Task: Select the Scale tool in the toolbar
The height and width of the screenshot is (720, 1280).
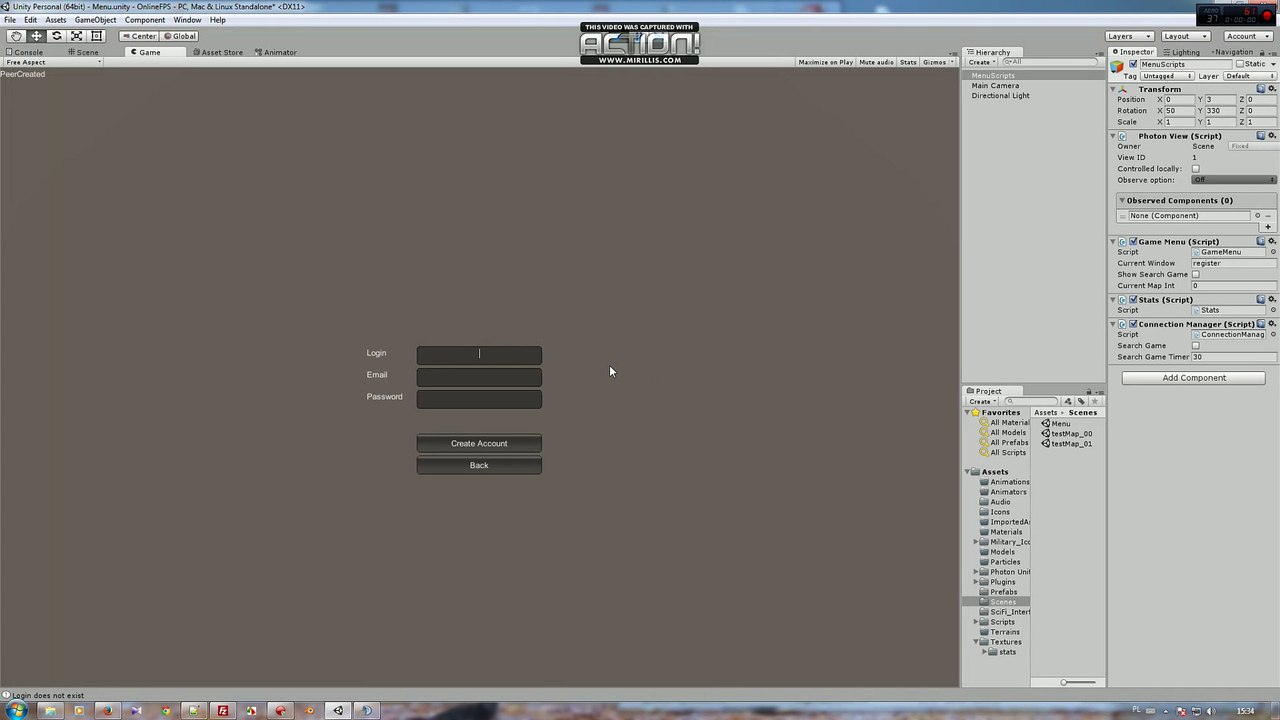Action: point(76,36)
